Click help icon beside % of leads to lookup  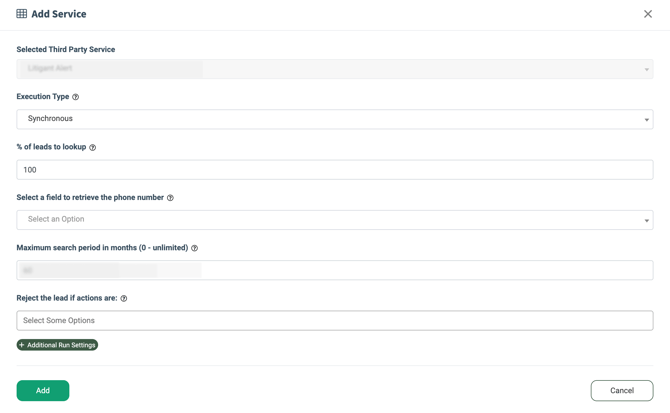93,147
